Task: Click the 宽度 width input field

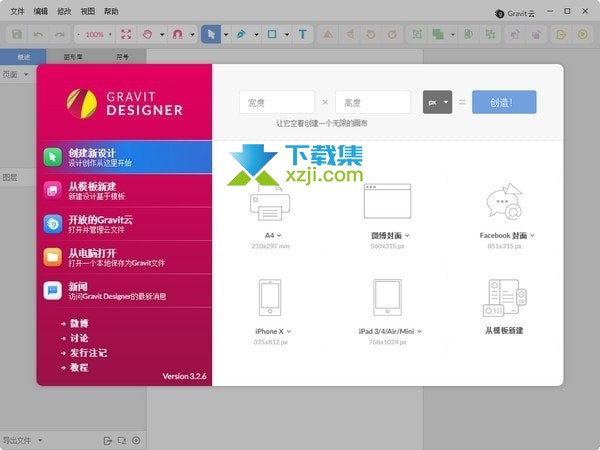Action: [x=277, y=102]
